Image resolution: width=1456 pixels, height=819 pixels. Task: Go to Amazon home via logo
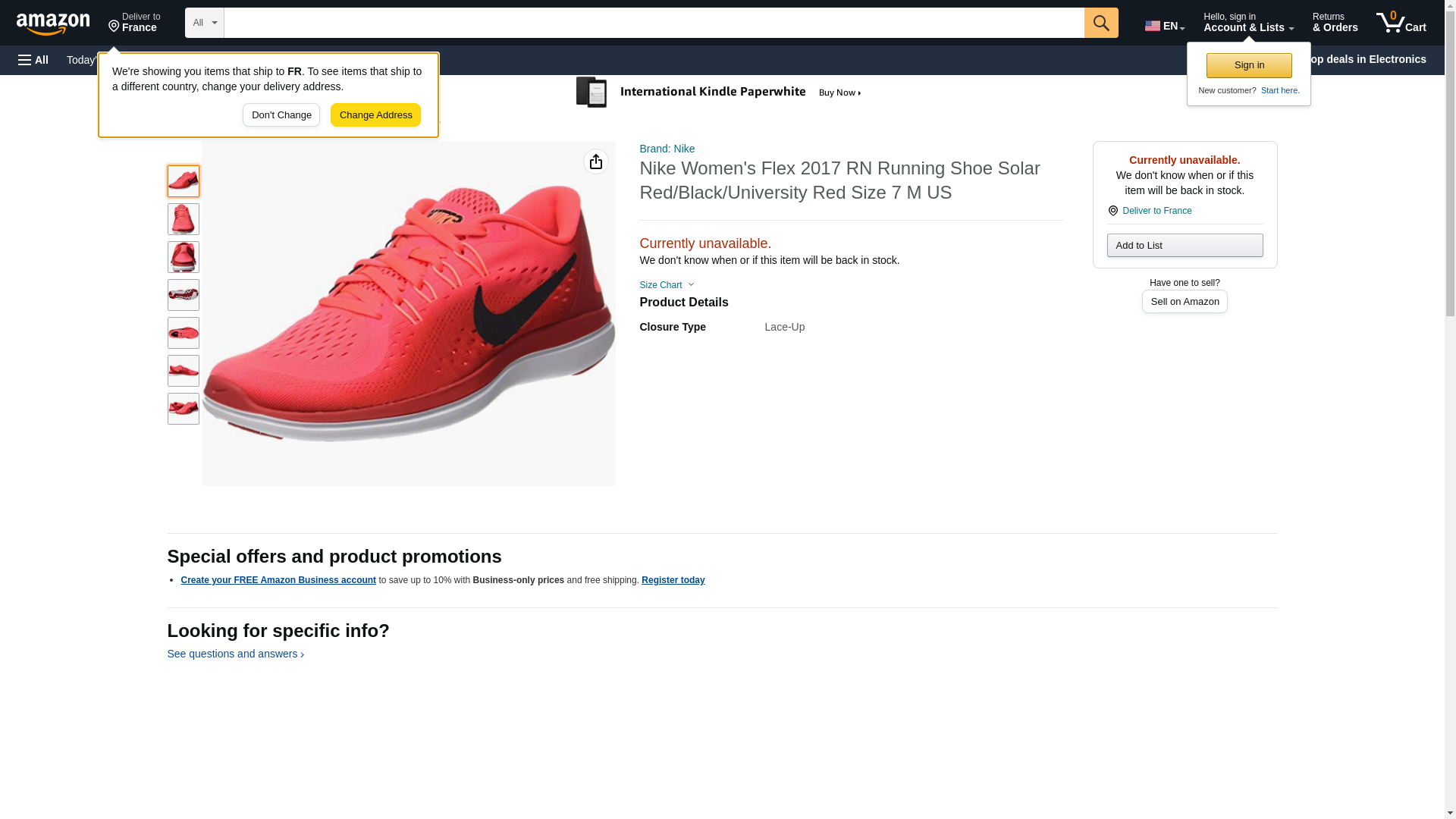point(53,24)
